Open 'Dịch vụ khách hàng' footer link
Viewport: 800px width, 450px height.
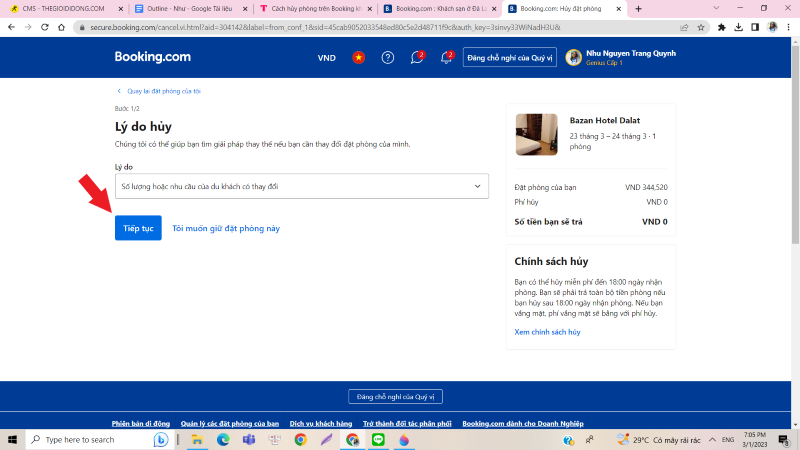coord(321,423)
